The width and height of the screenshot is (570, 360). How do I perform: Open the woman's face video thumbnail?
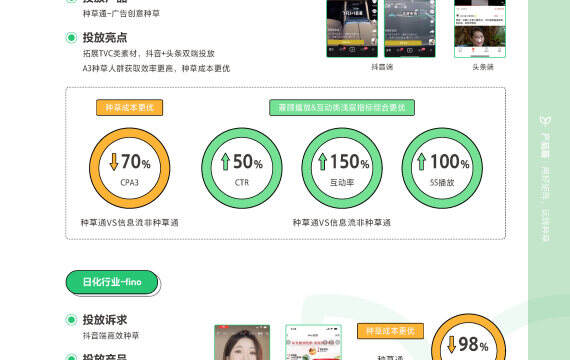point(242,342)
